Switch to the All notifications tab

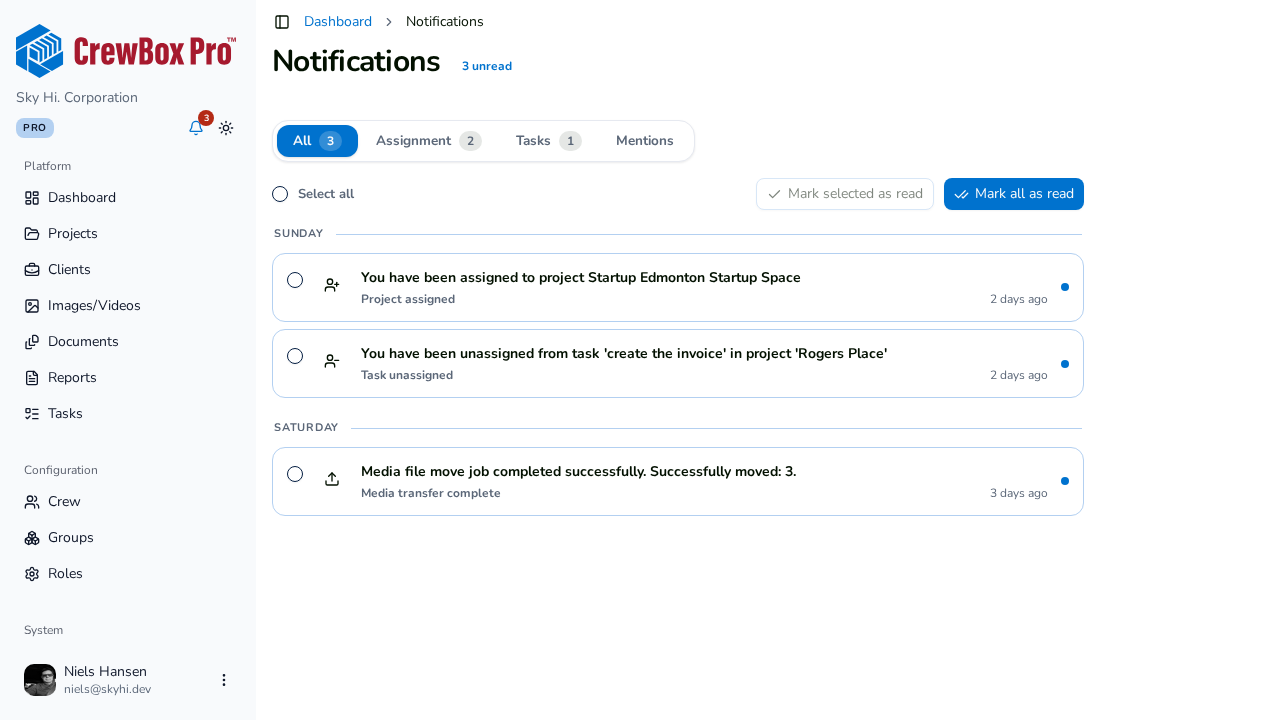click(x=317, y=141)
